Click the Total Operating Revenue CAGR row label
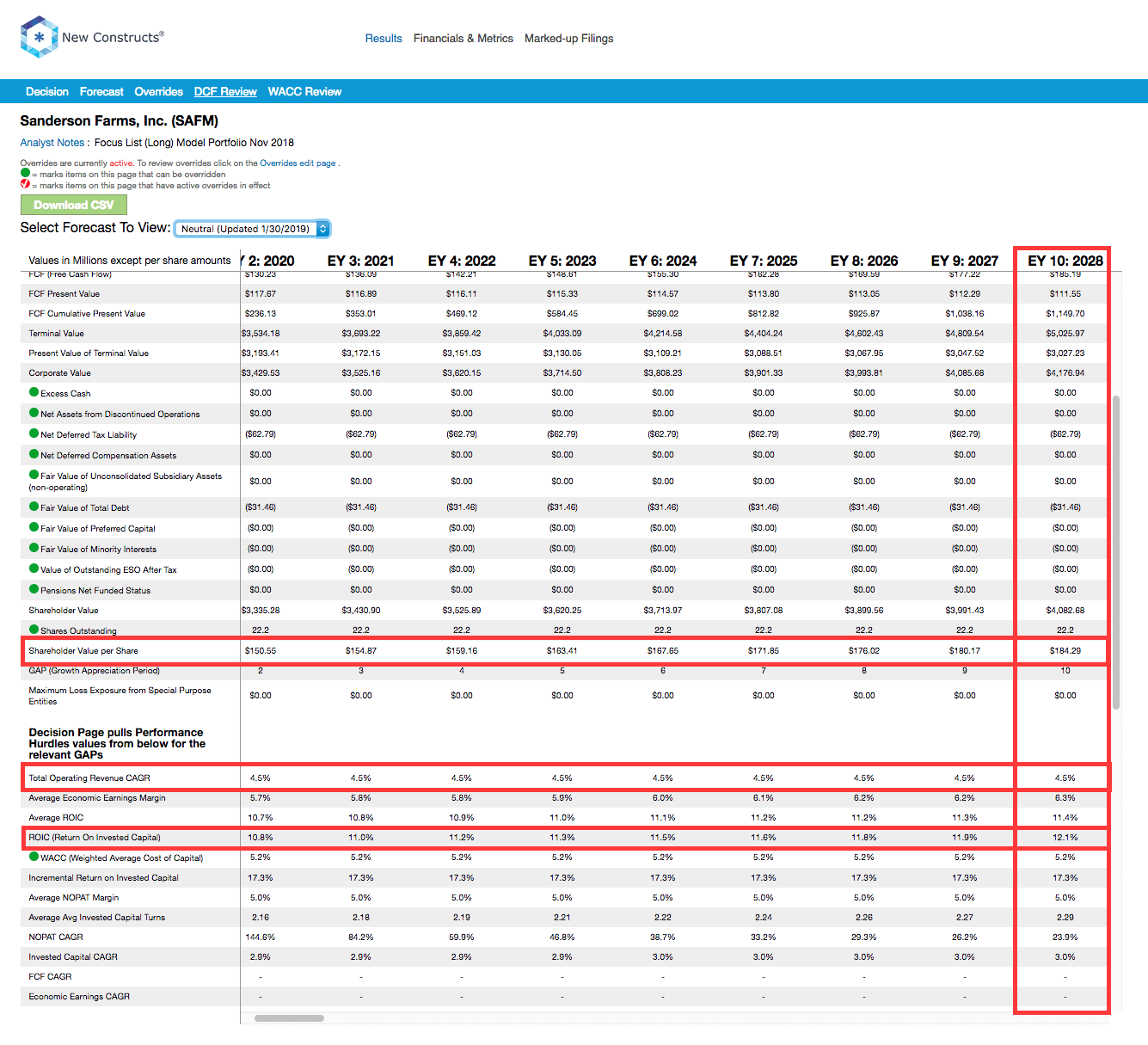Viewport: 1148px width, 1045px height. (89, 778)
